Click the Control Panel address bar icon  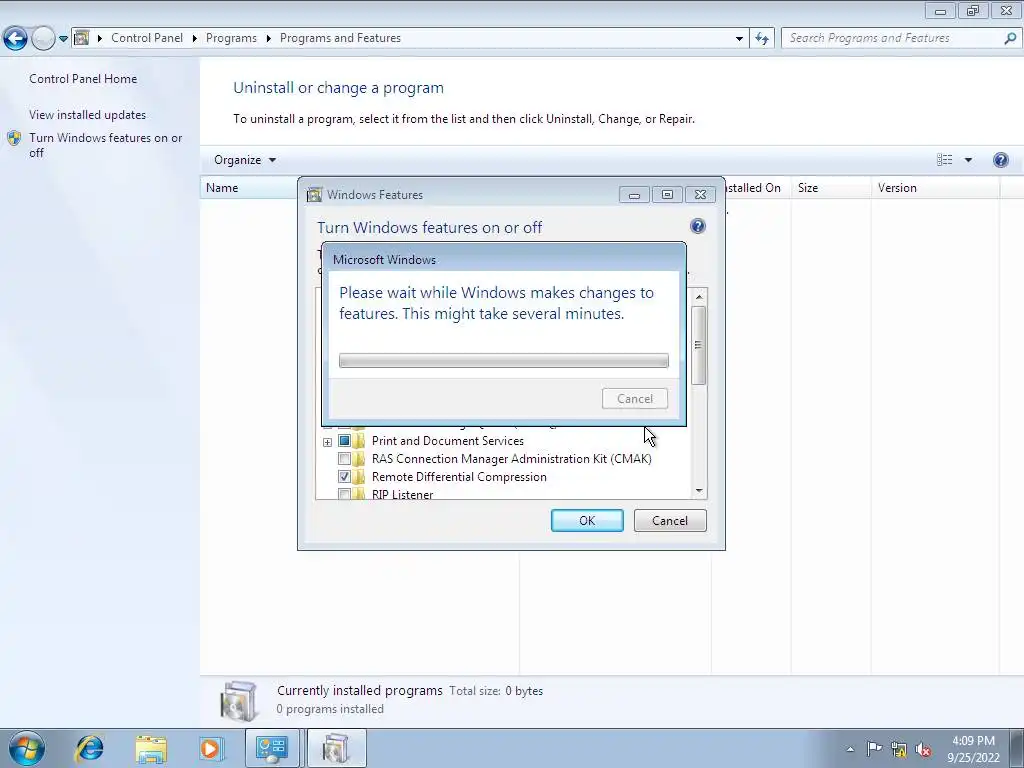(82, 38)
